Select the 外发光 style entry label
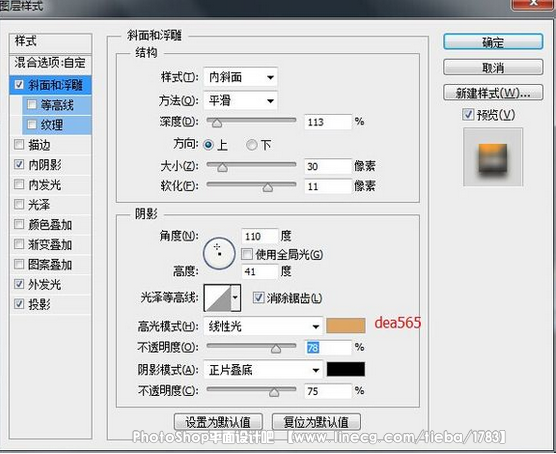 pos(45,284)
